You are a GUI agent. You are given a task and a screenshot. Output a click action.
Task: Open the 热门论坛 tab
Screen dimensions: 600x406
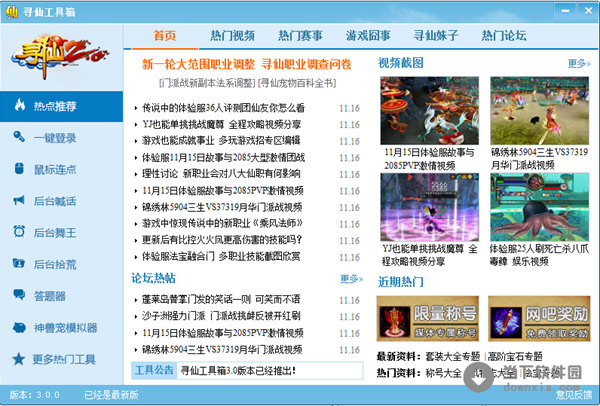(x=504, y=36)
